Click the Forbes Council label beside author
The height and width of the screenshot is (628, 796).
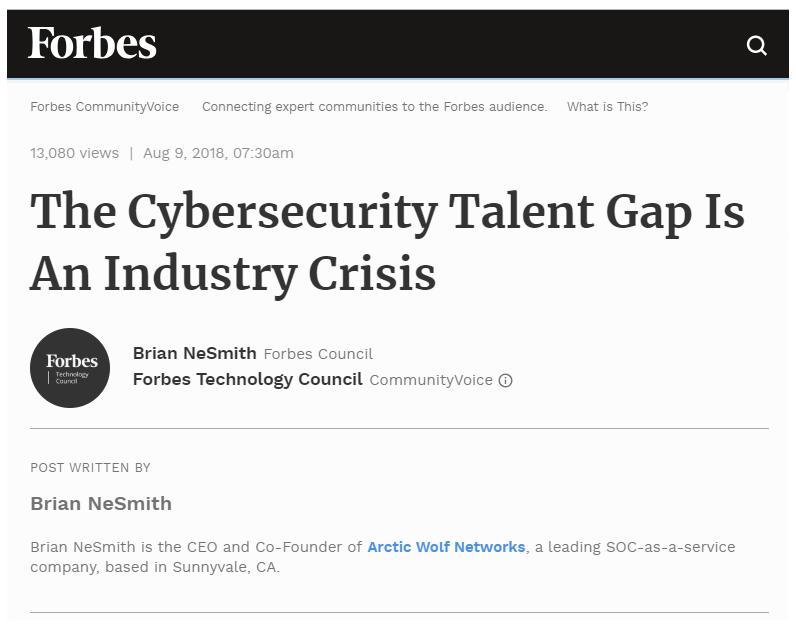click(x=318, y=354)
